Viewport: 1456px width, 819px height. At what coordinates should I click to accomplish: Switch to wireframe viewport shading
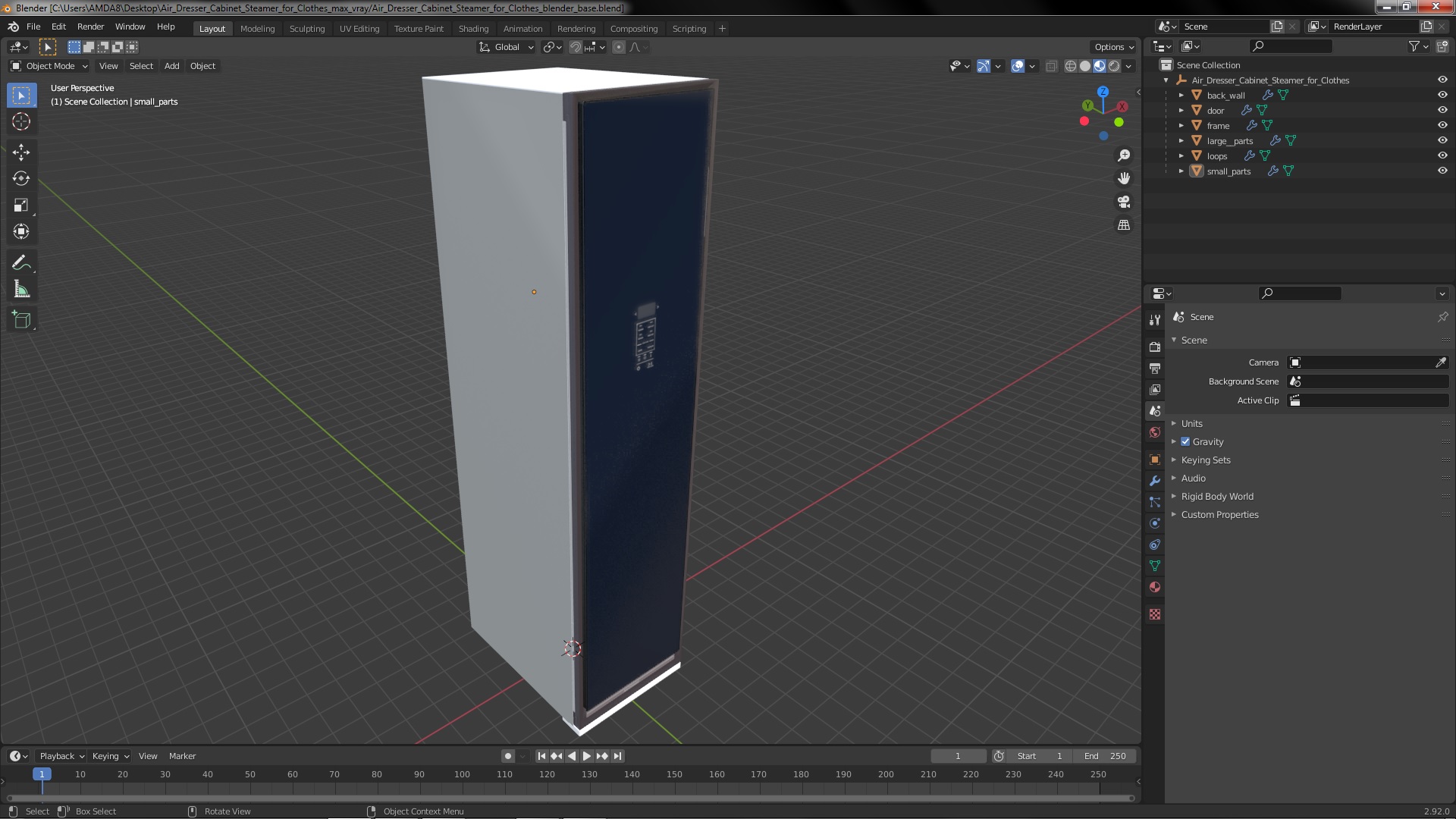(x=1071, y=66)
